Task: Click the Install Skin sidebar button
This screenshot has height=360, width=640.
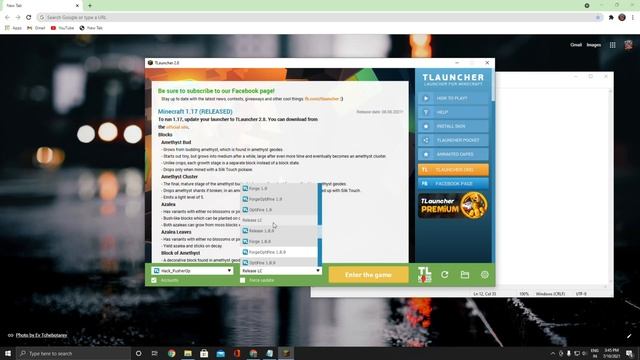Action: pos(453,127)
